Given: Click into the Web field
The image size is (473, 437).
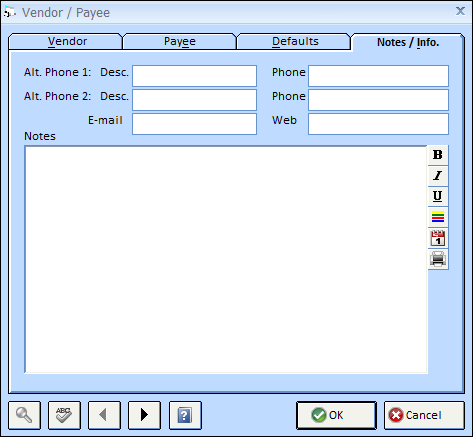Looking at the screenshot, I should 378,124.
